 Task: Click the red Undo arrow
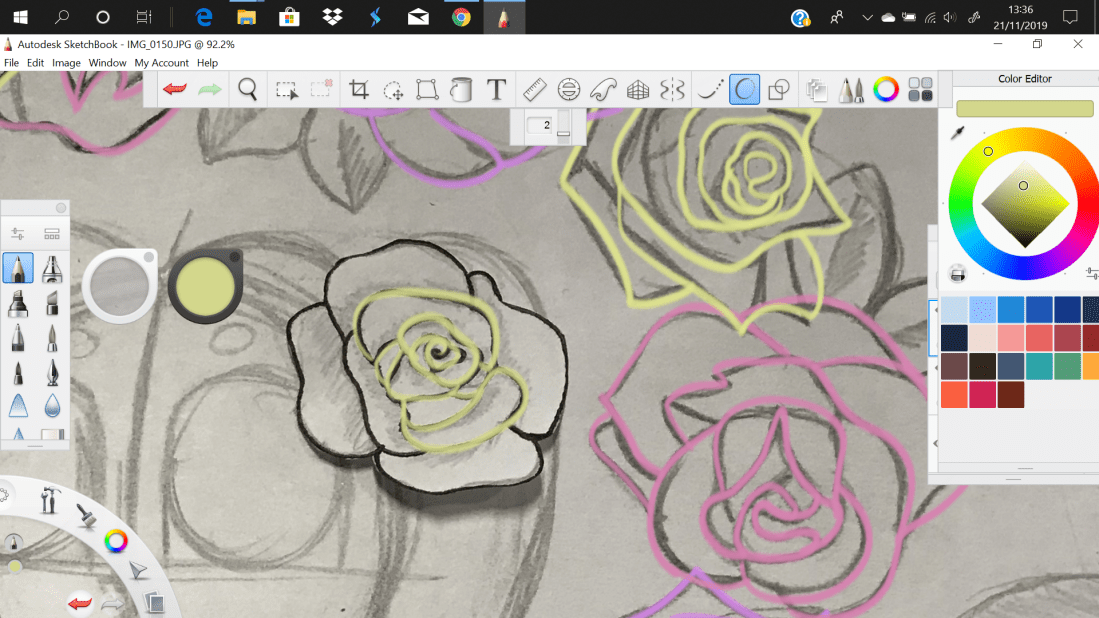tap(177, 89)
